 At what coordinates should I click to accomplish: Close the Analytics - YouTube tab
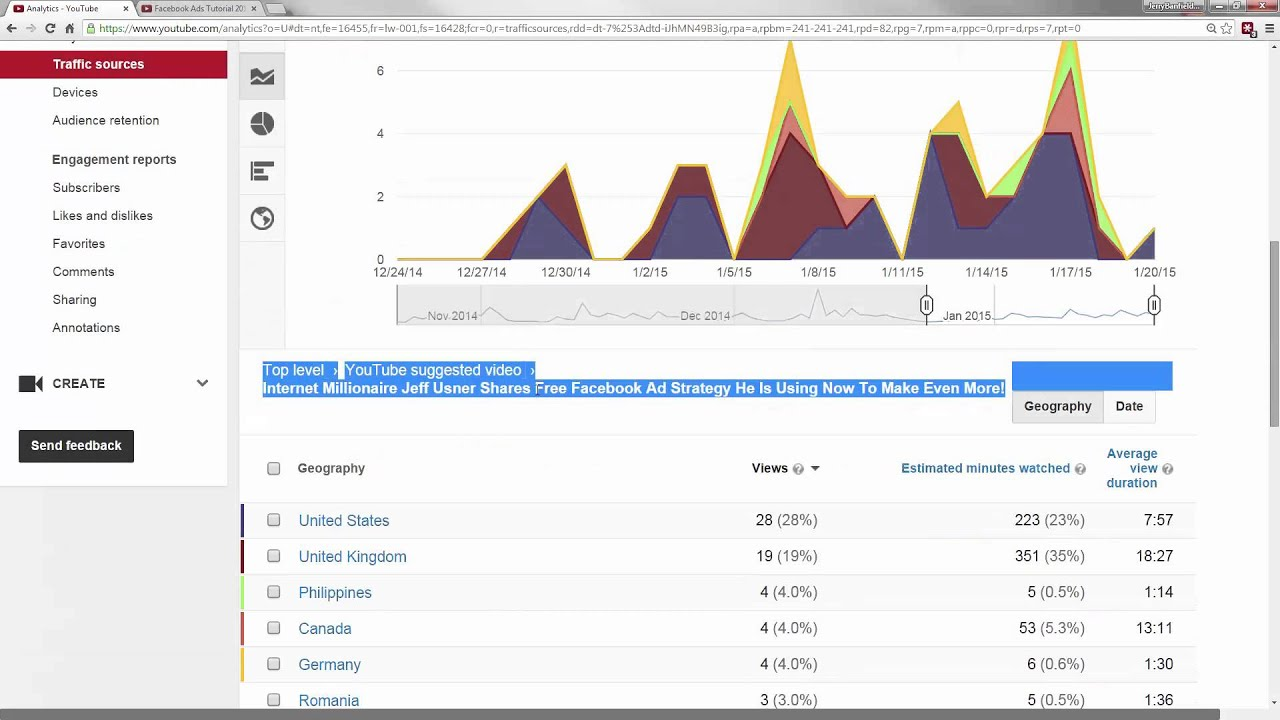click(126, 8)
